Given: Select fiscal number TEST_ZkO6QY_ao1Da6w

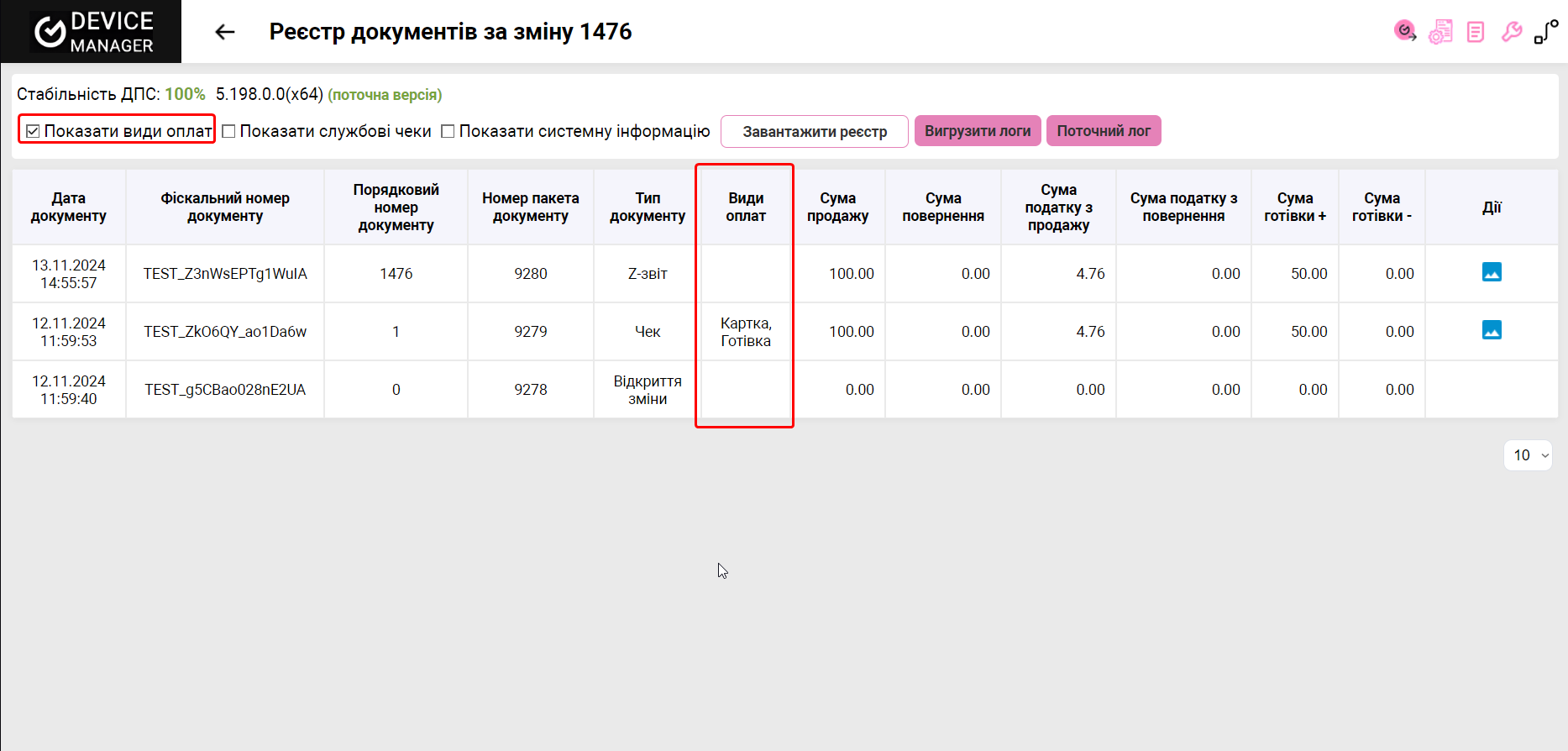Looking at the screenshot, I should point(225,332).
